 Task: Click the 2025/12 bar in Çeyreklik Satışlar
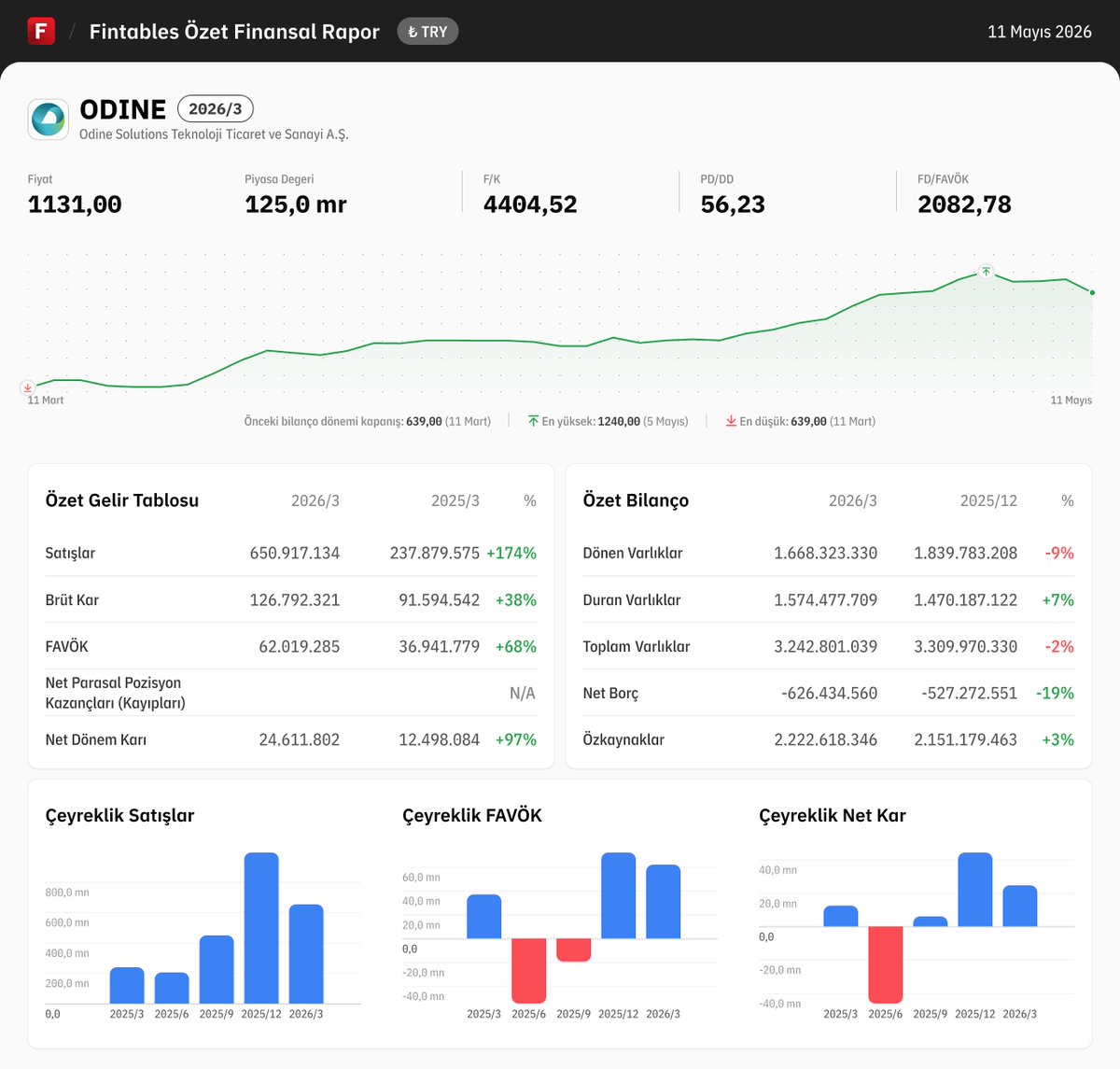pos(261,928)
